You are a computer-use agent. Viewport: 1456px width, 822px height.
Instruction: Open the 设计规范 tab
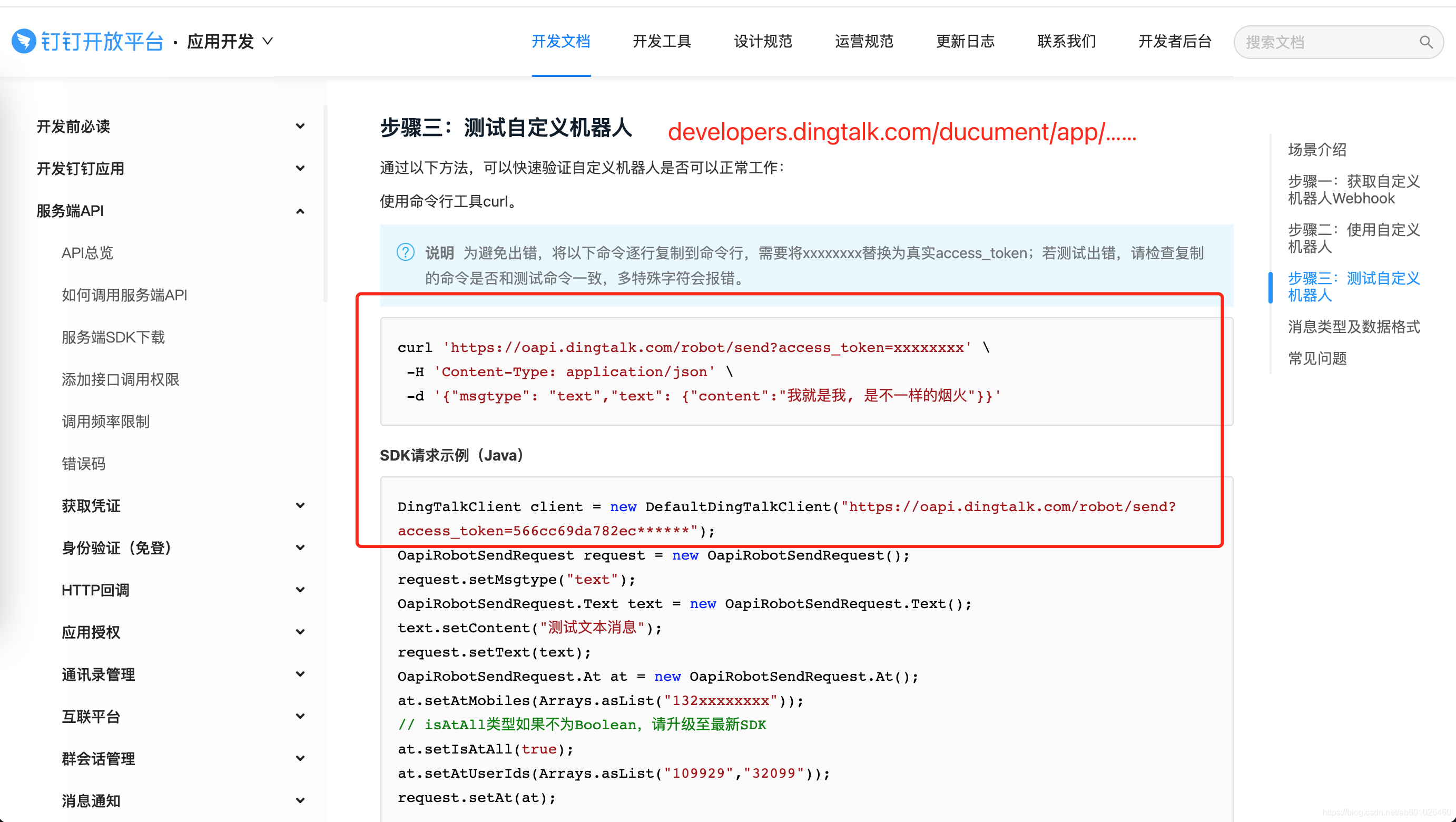coord(763,41)
